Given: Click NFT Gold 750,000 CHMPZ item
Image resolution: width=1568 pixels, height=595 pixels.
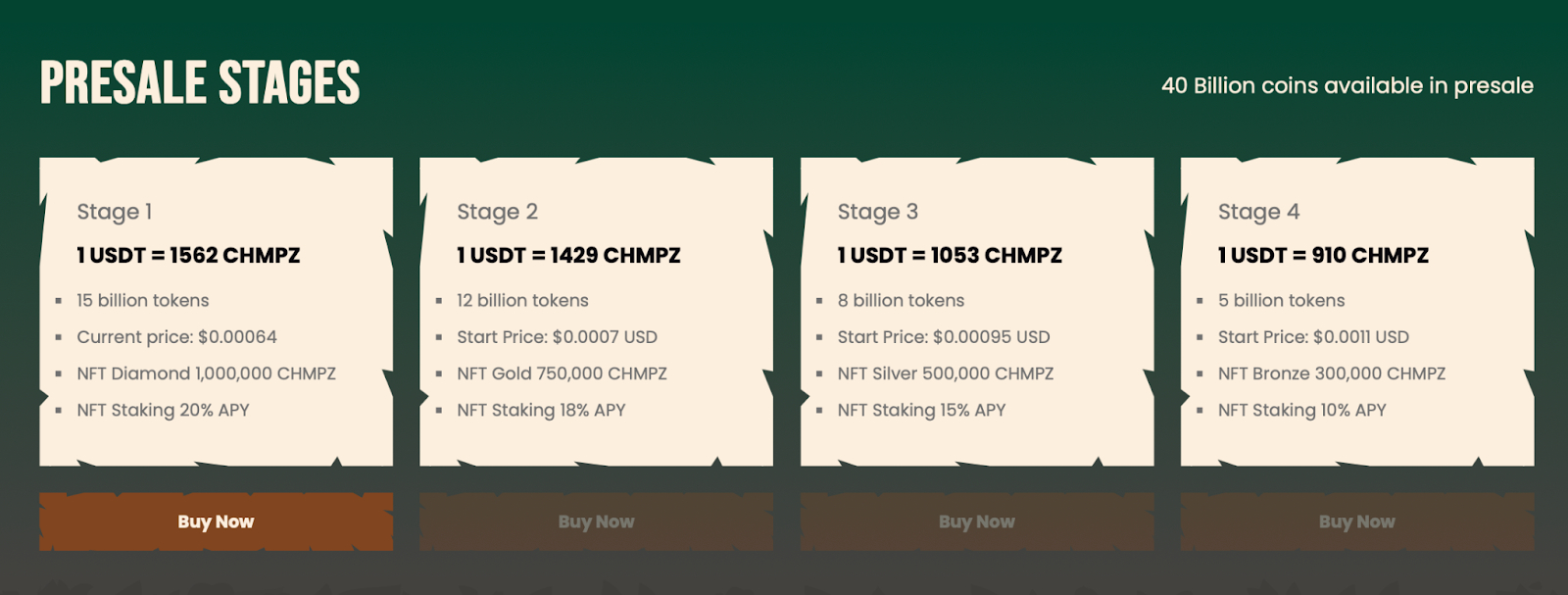Looking at the screenshot, I should 562,373.
